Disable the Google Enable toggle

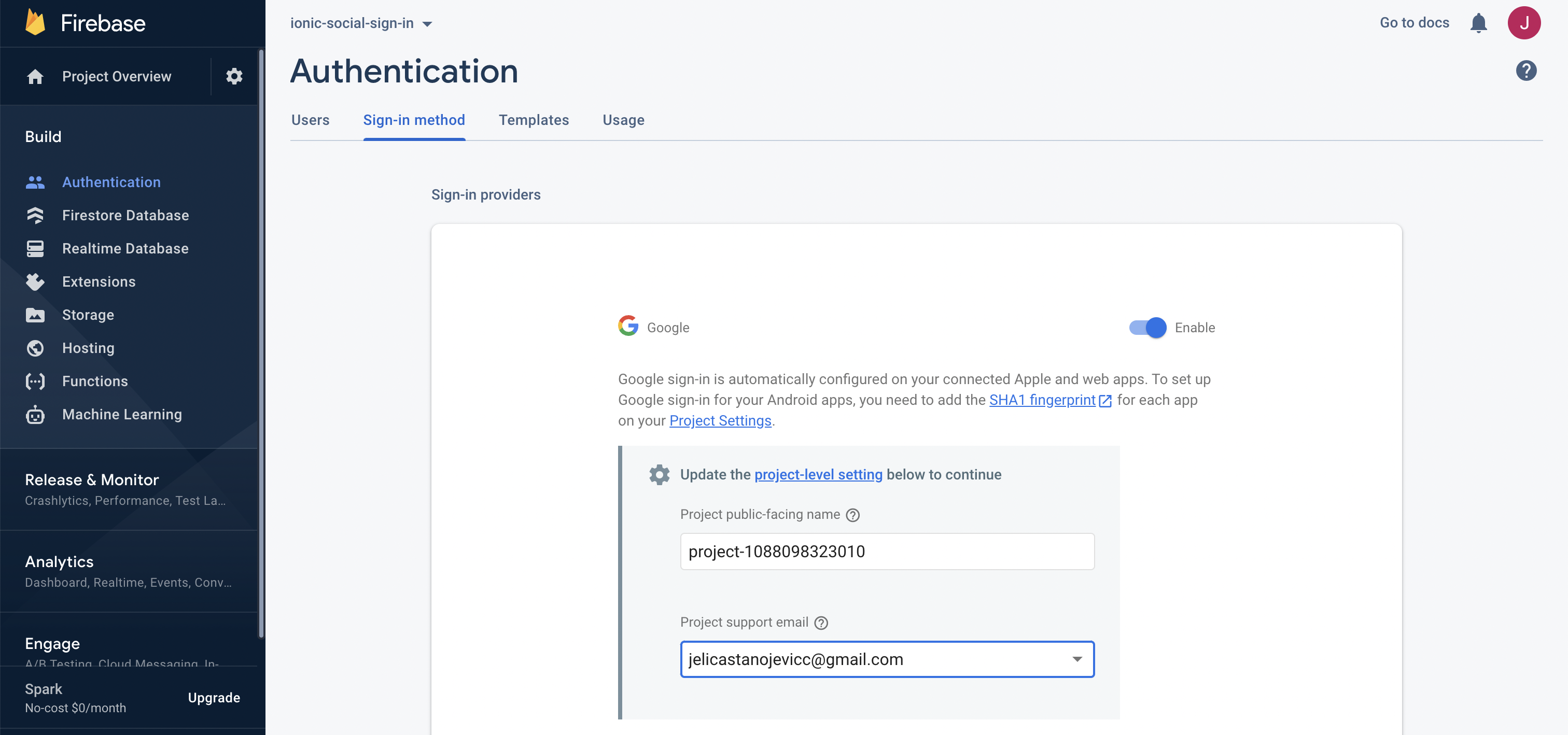pos(1147,328)
